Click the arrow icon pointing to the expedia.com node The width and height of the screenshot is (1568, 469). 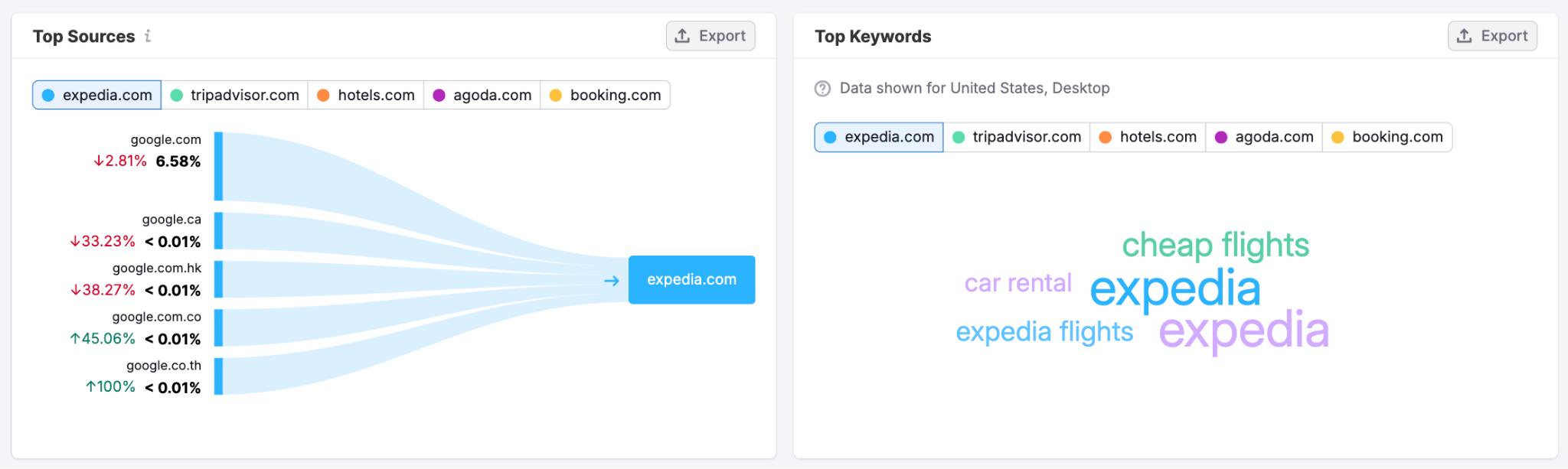(x=610, y=280)
